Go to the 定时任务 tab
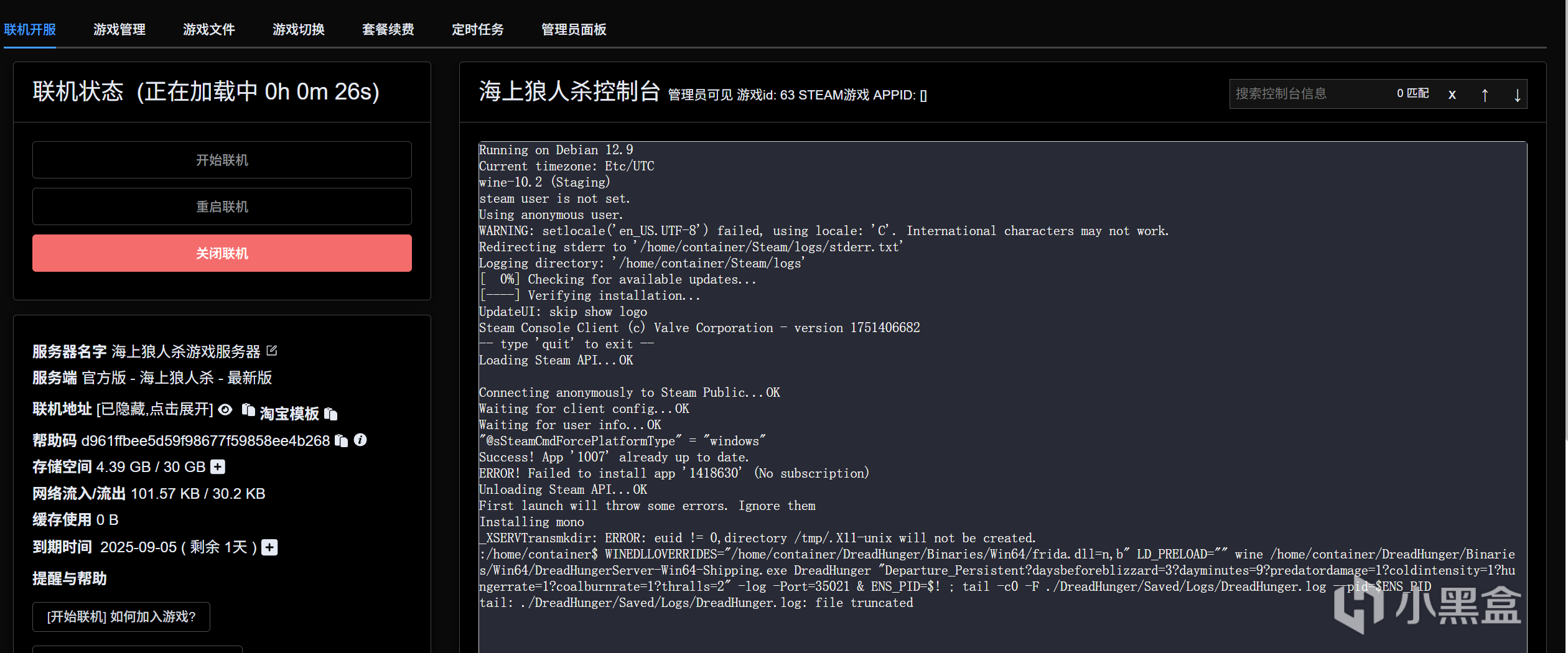This screenshot has width=1568, height=653. (477, 29)
